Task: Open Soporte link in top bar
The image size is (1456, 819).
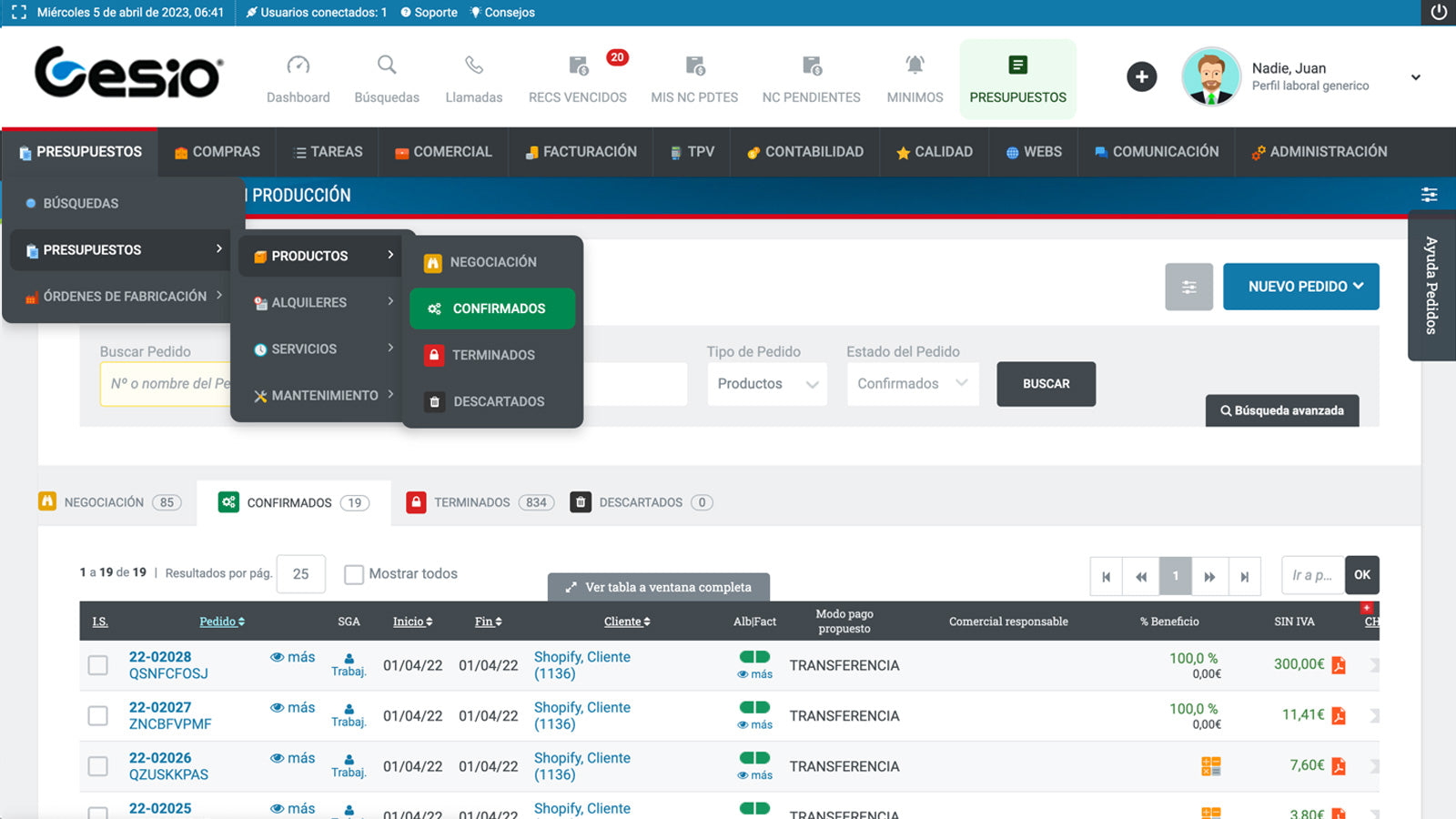Action: (430, 12)
